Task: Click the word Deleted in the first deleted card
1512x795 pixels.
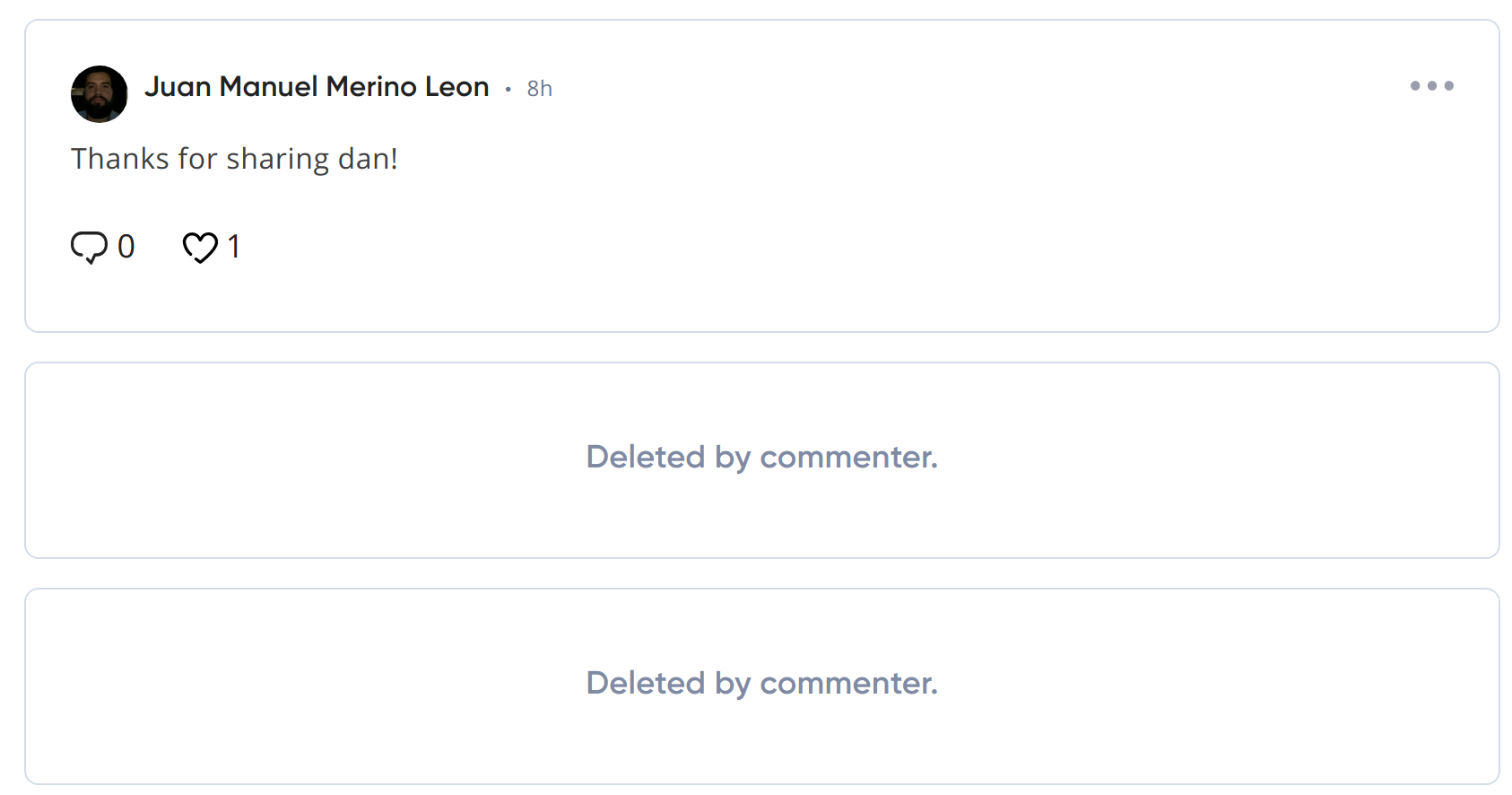Action: pos(646,458)
